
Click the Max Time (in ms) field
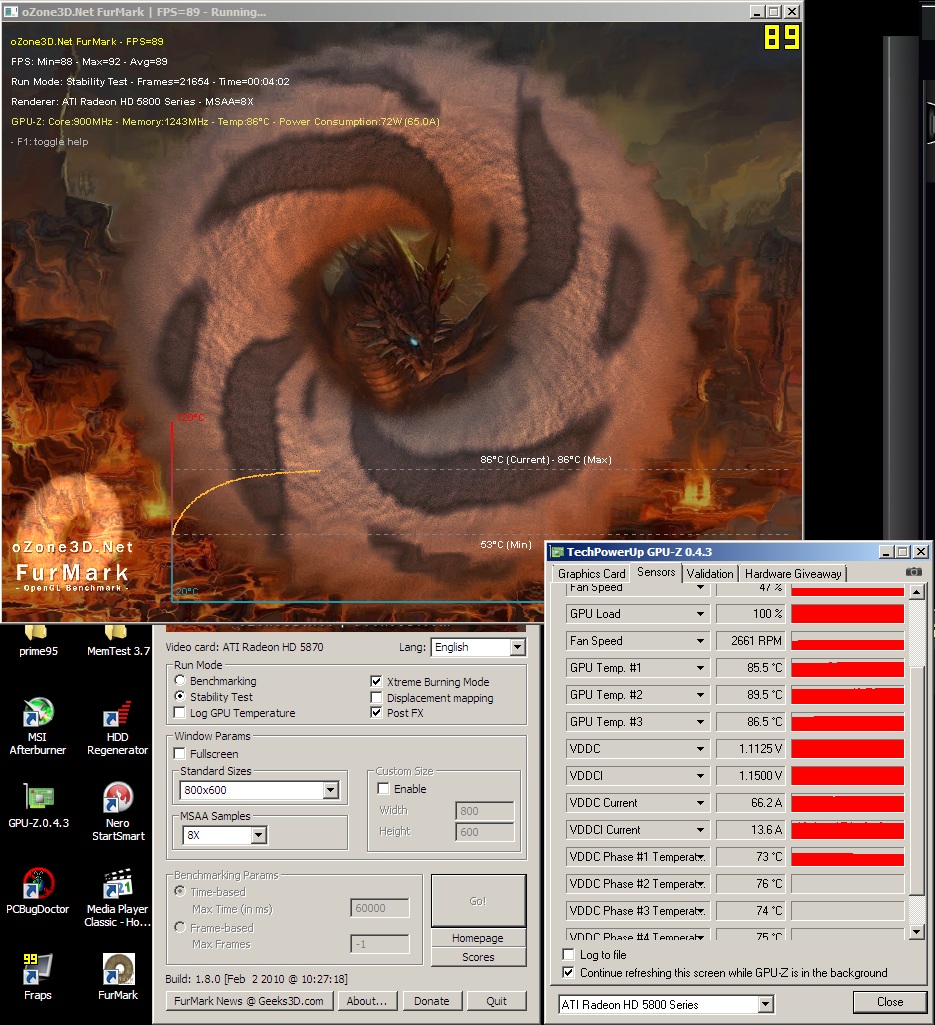(x=380, y=908)
